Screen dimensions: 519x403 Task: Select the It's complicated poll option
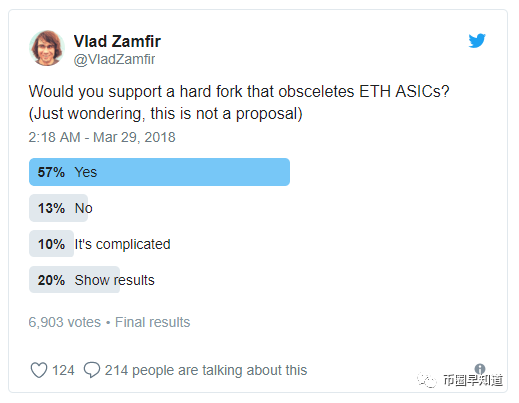coord(100,244)
